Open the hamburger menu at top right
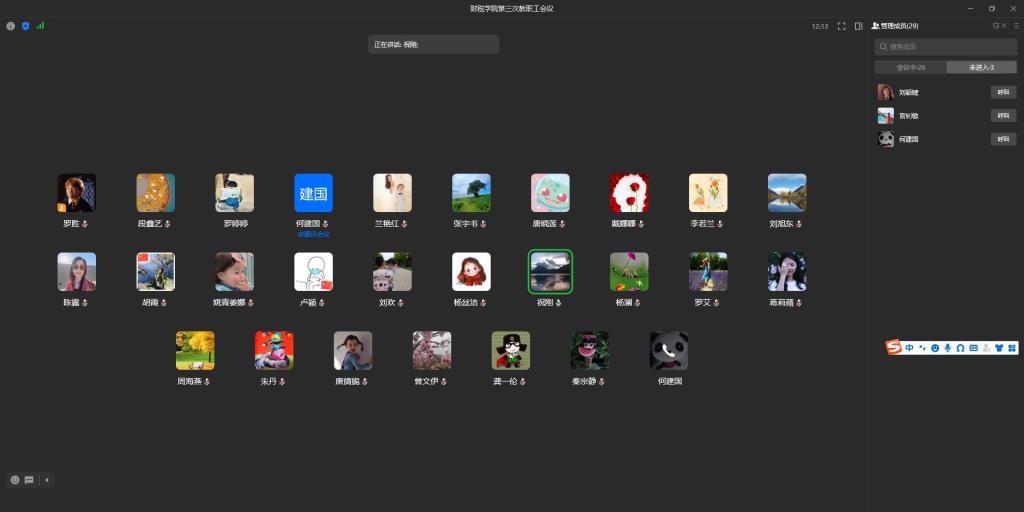Screen dimensions: 1024x512 [x=1016, y=26]
